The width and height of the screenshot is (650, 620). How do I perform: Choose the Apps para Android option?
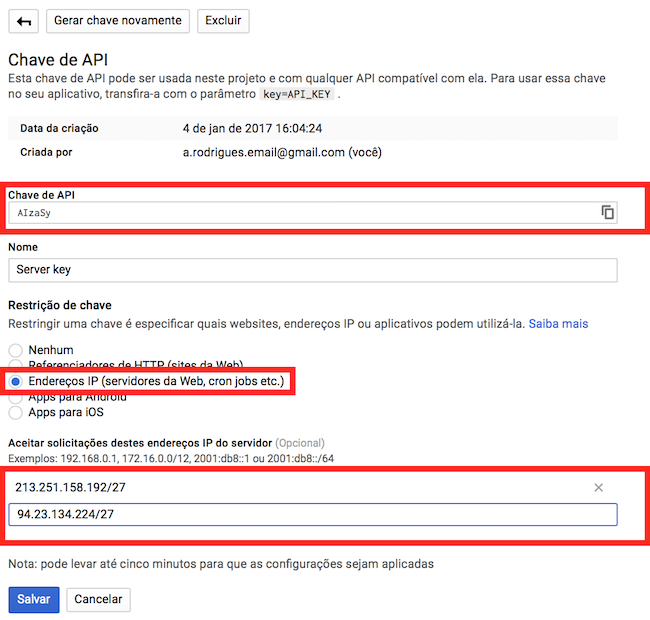click(x=15, y=397)
